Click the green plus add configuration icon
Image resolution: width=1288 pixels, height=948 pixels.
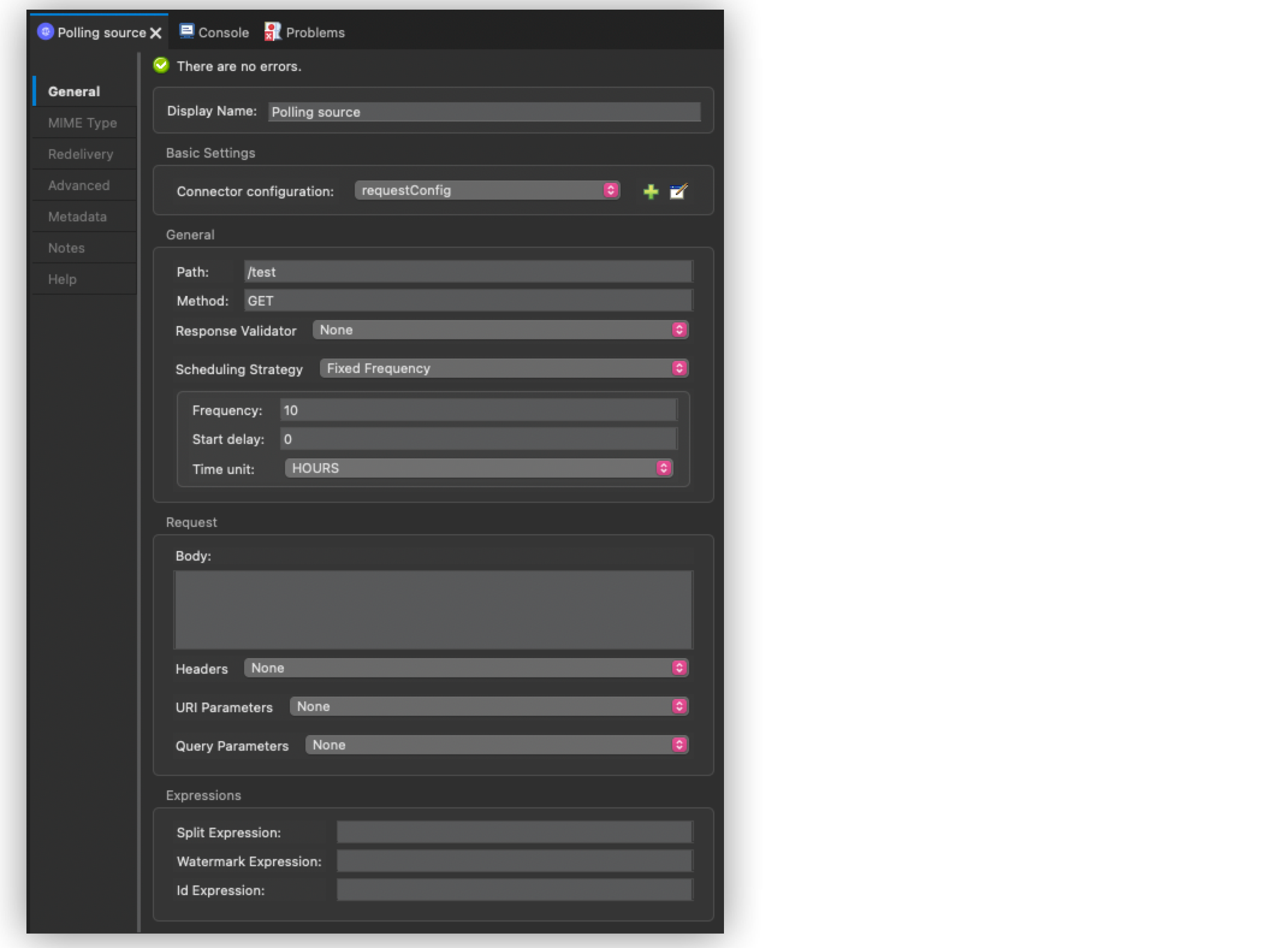(x=651, y=192)
